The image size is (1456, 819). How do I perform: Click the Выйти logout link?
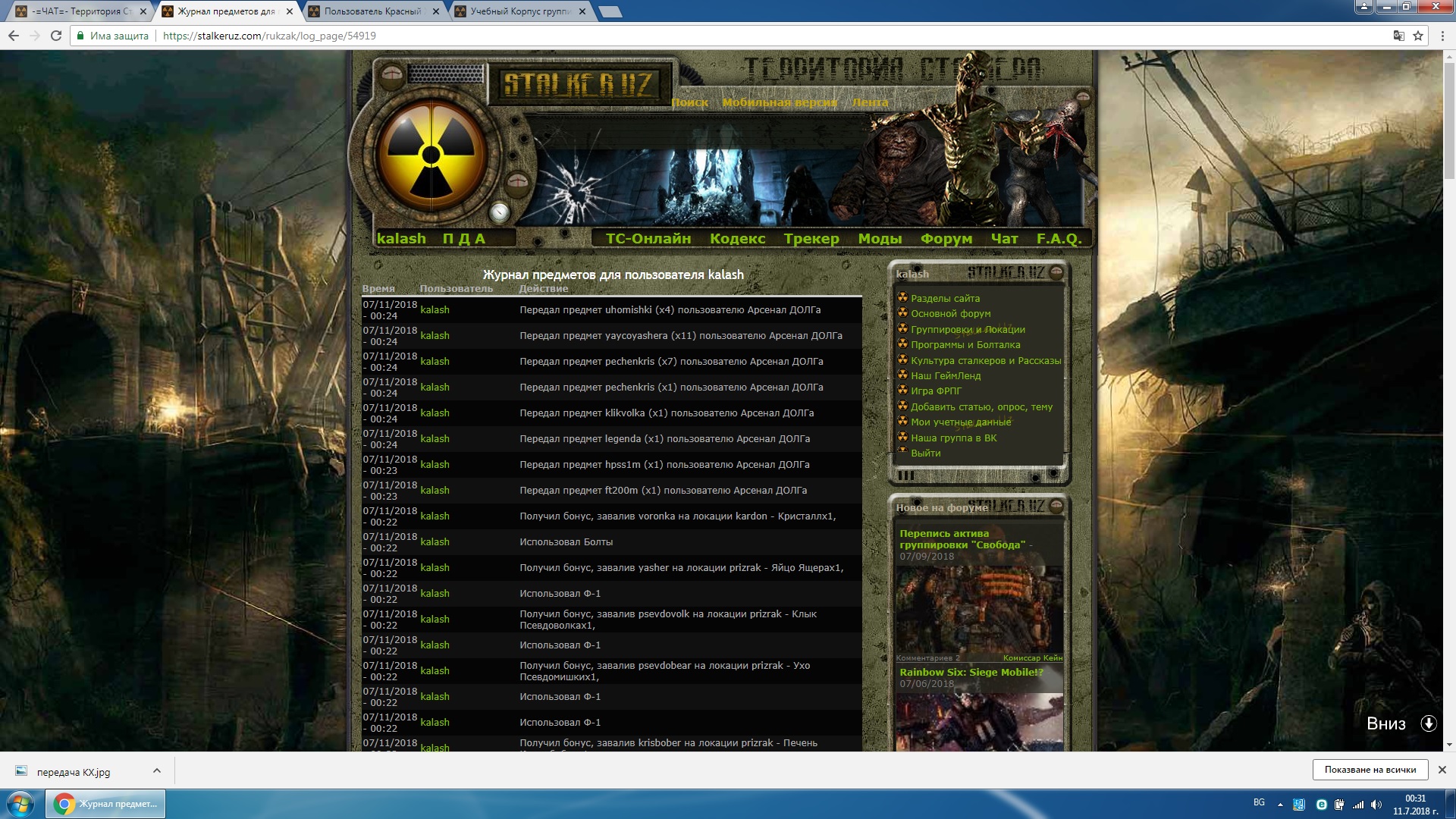point(925,453)
